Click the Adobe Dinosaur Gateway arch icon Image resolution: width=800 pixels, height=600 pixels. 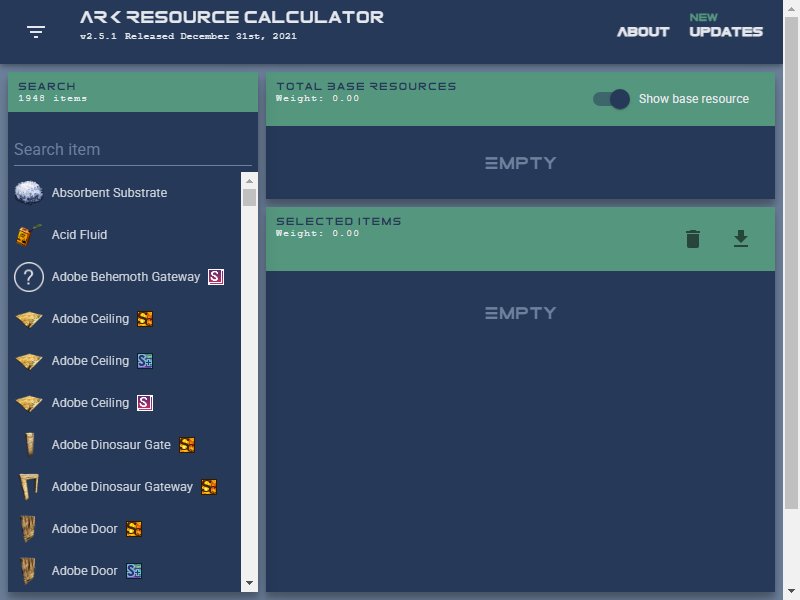[29, 487]
